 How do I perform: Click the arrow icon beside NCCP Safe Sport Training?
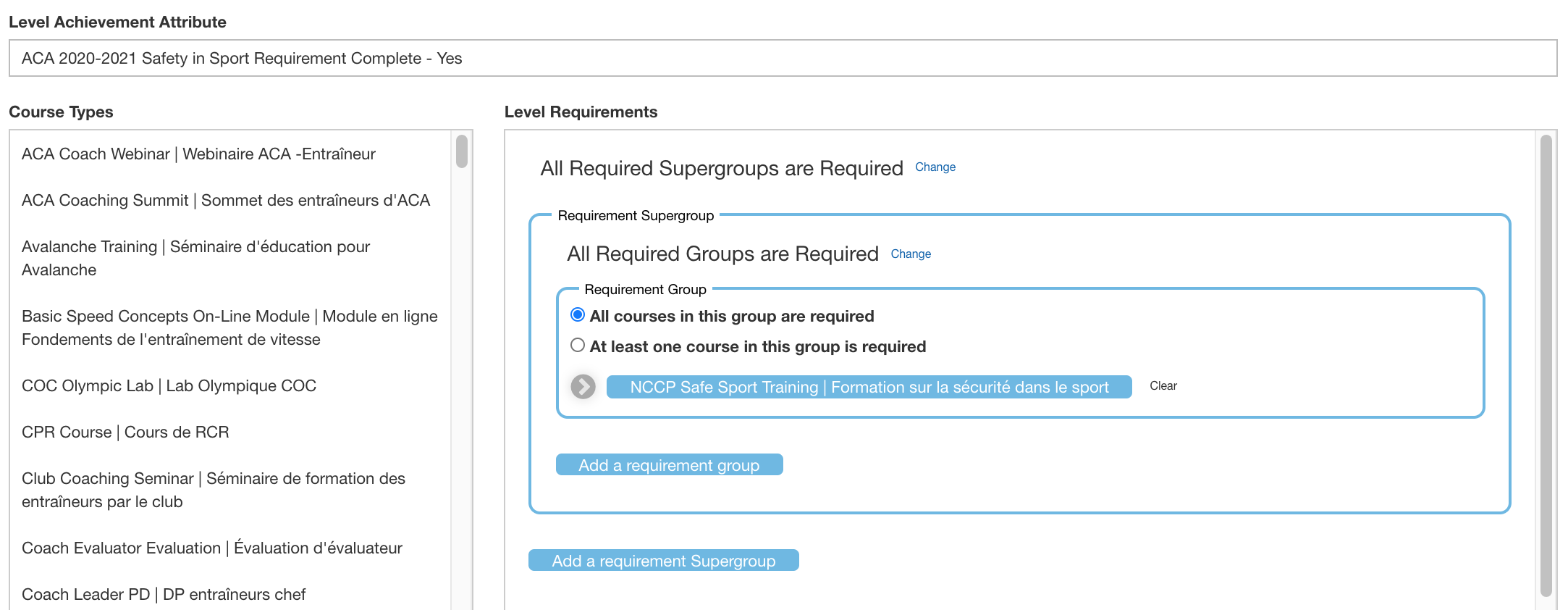pyautogui.click(x=583, y=387)
